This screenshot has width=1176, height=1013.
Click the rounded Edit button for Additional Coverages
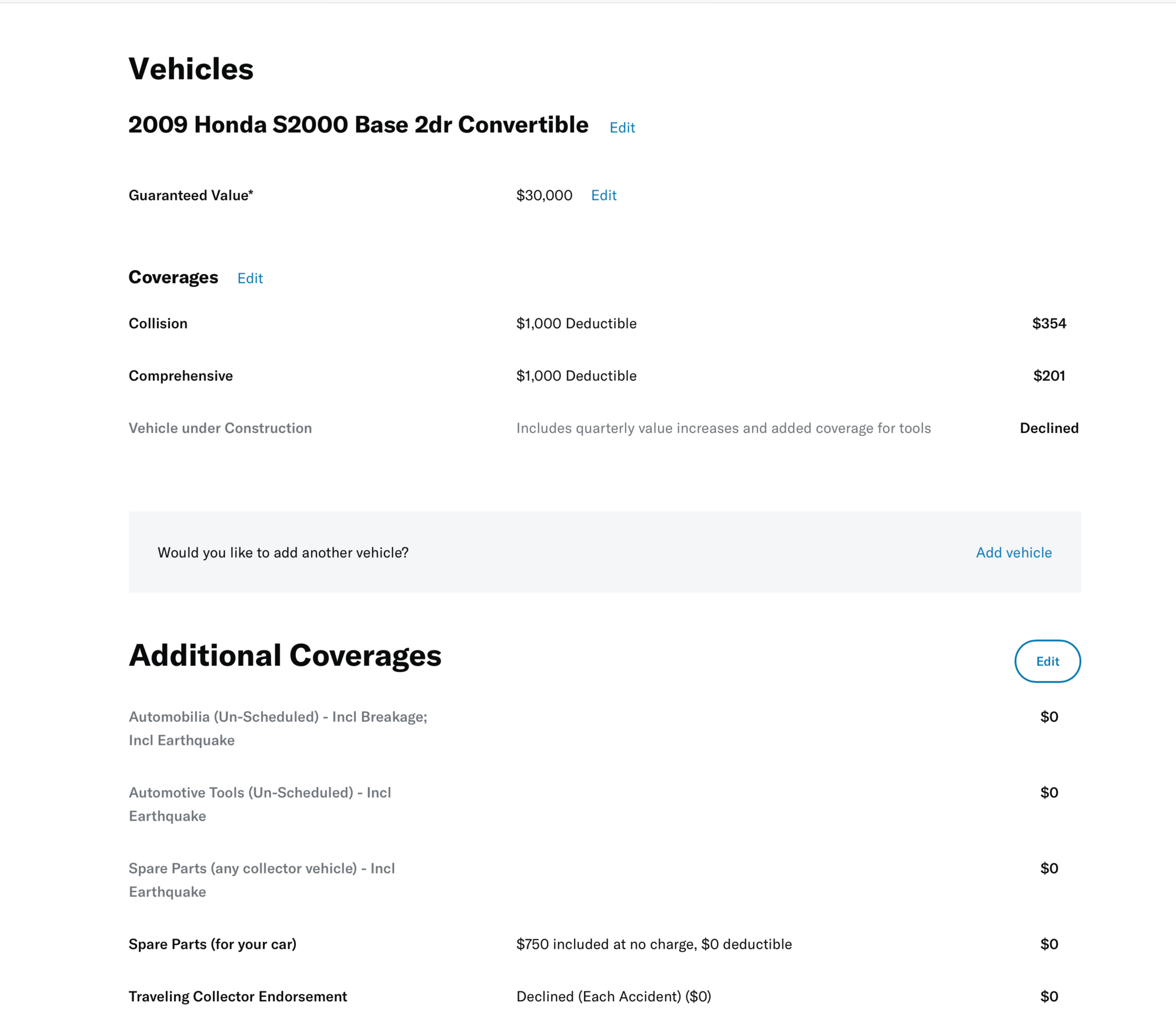pyautogui.click(x=1047, y=661)
